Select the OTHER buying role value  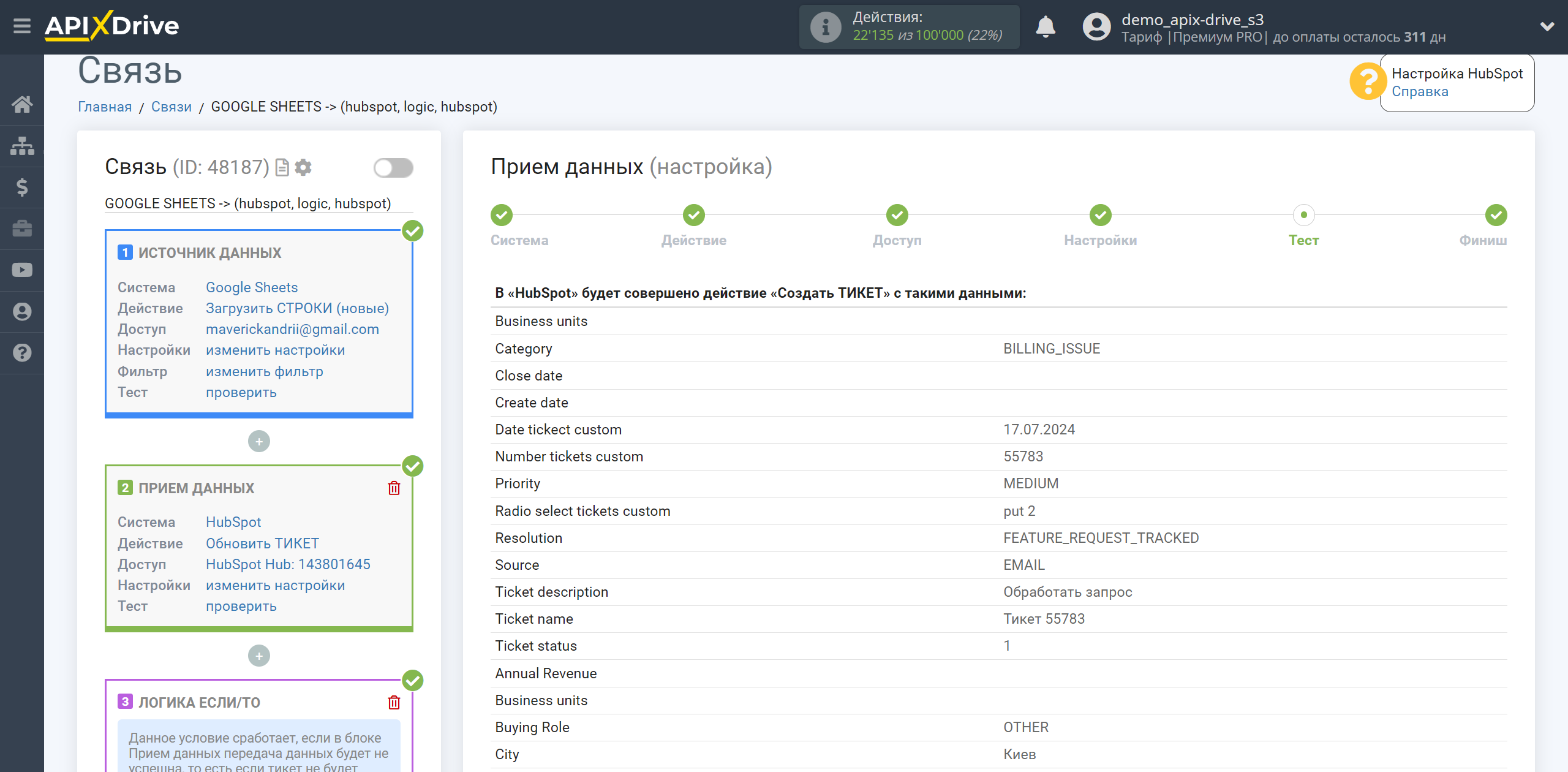point(1026,727)
